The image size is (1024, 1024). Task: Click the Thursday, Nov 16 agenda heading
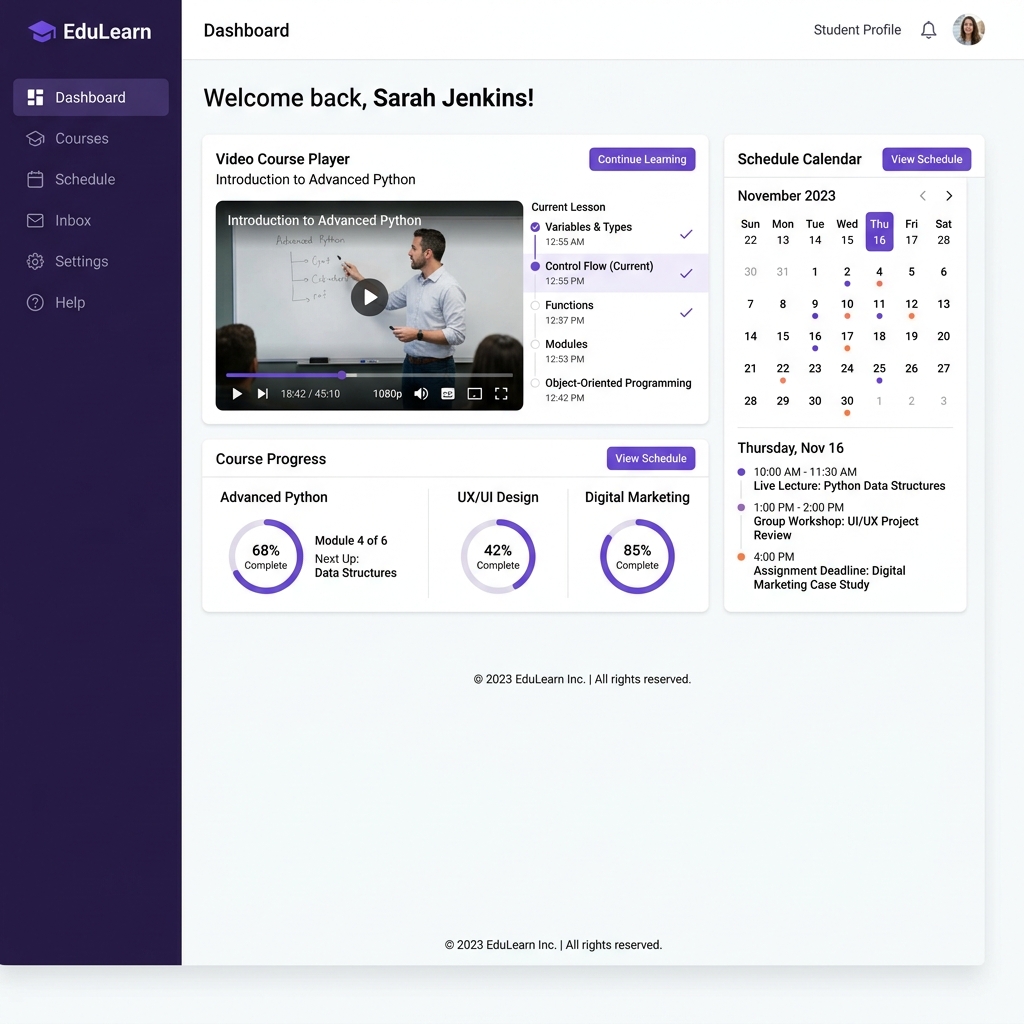[790, 448]
